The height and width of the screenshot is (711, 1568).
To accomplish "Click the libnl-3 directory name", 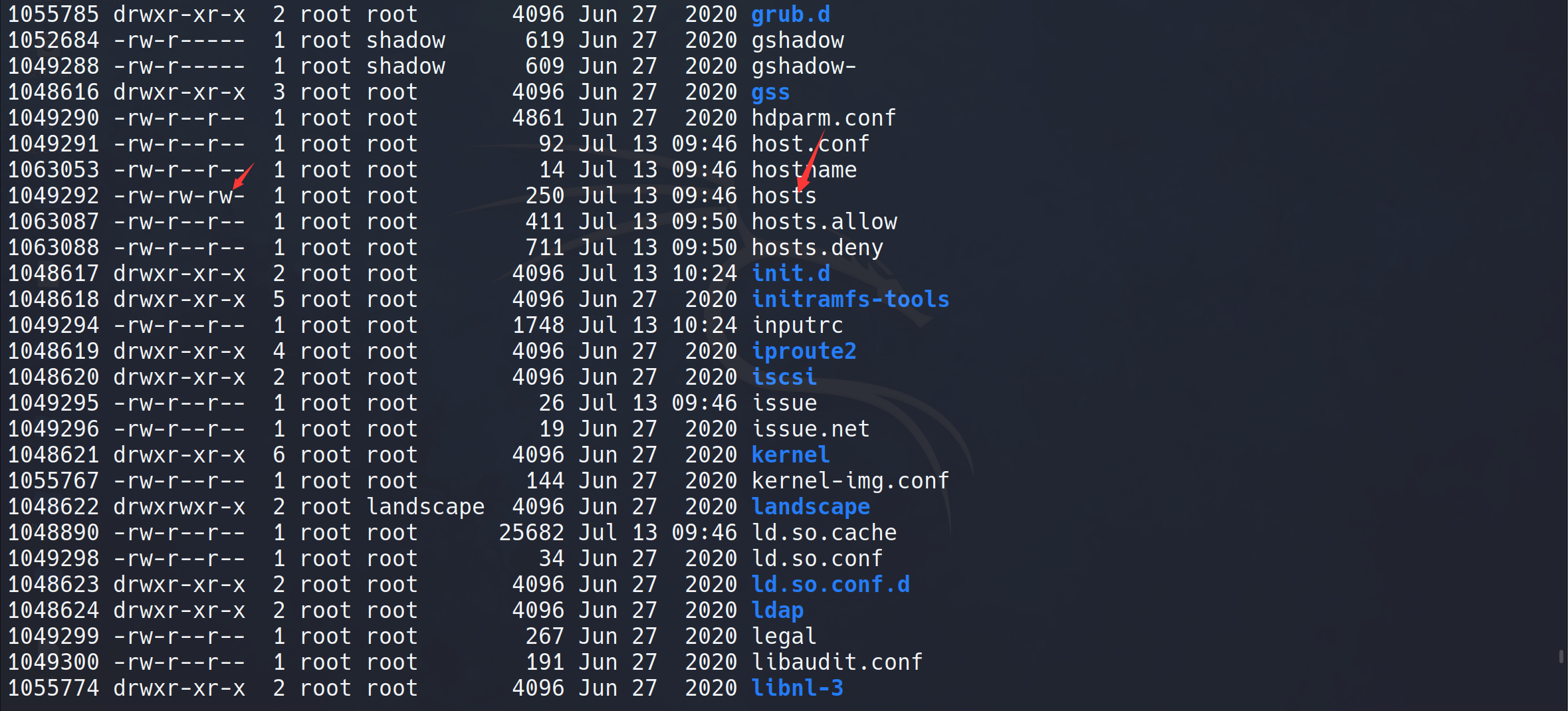I will tap(797, 688).
